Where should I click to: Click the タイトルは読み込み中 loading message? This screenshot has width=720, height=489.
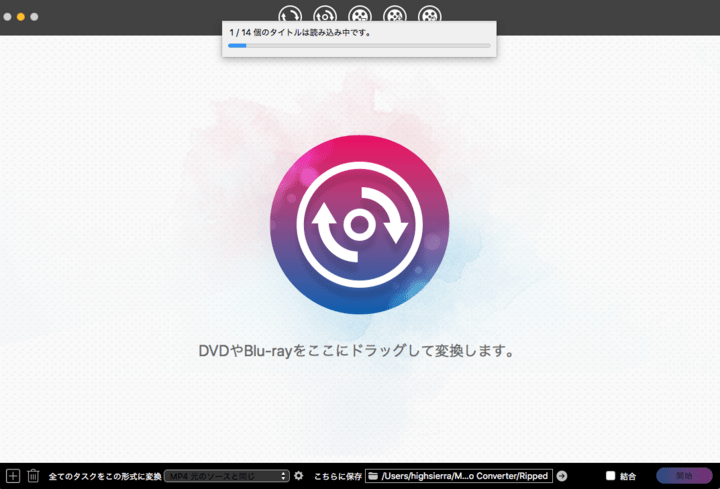[300, 32]
